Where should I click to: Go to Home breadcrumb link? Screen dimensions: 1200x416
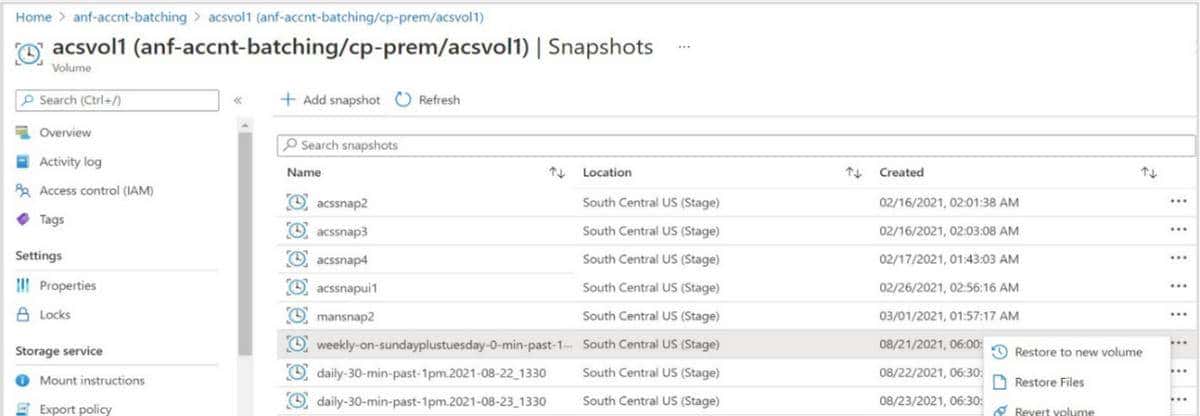pos(33,17)
